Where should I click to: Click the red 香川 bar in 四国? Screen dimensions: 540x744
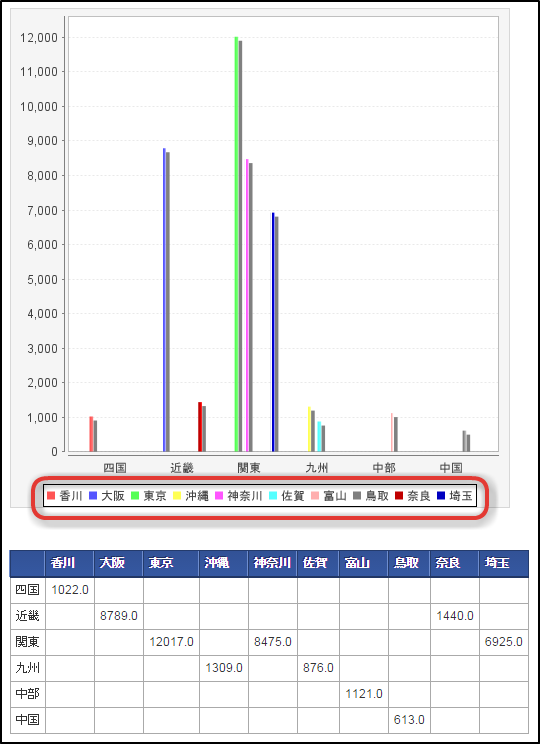tap(92, 434)
